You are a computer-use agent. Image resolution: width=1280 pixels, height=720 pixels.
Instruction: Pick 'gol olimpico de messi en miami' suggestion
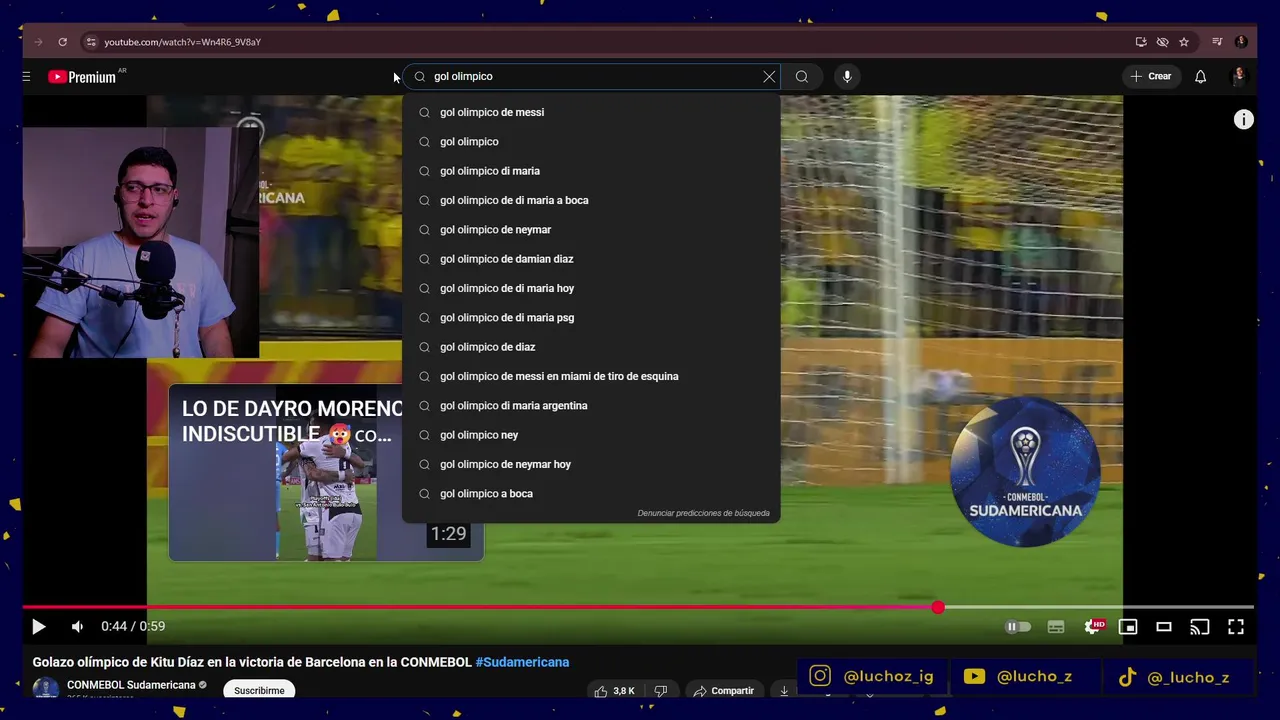click(x=591, y=376)
